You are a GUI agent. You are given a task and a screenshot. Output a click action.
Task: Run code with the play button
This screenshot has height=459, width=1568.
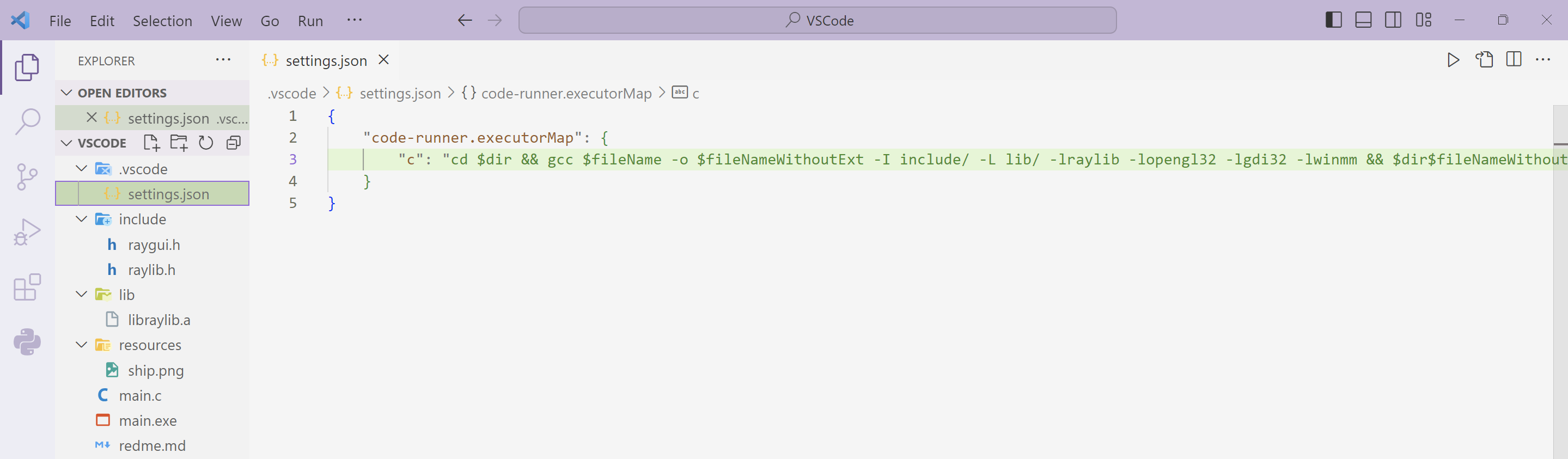(x=1453, y=60)
